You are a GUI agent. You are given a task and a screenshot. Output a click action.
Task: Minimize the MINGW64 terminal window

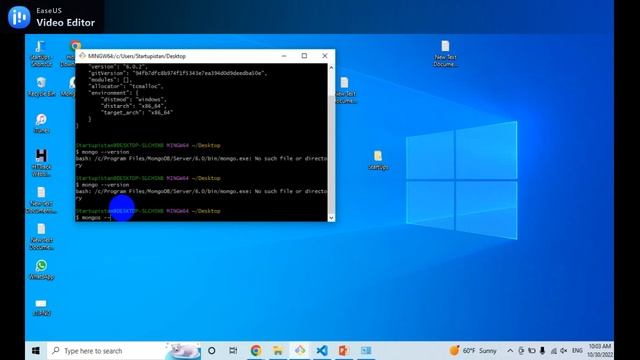[x=284, y=56]
